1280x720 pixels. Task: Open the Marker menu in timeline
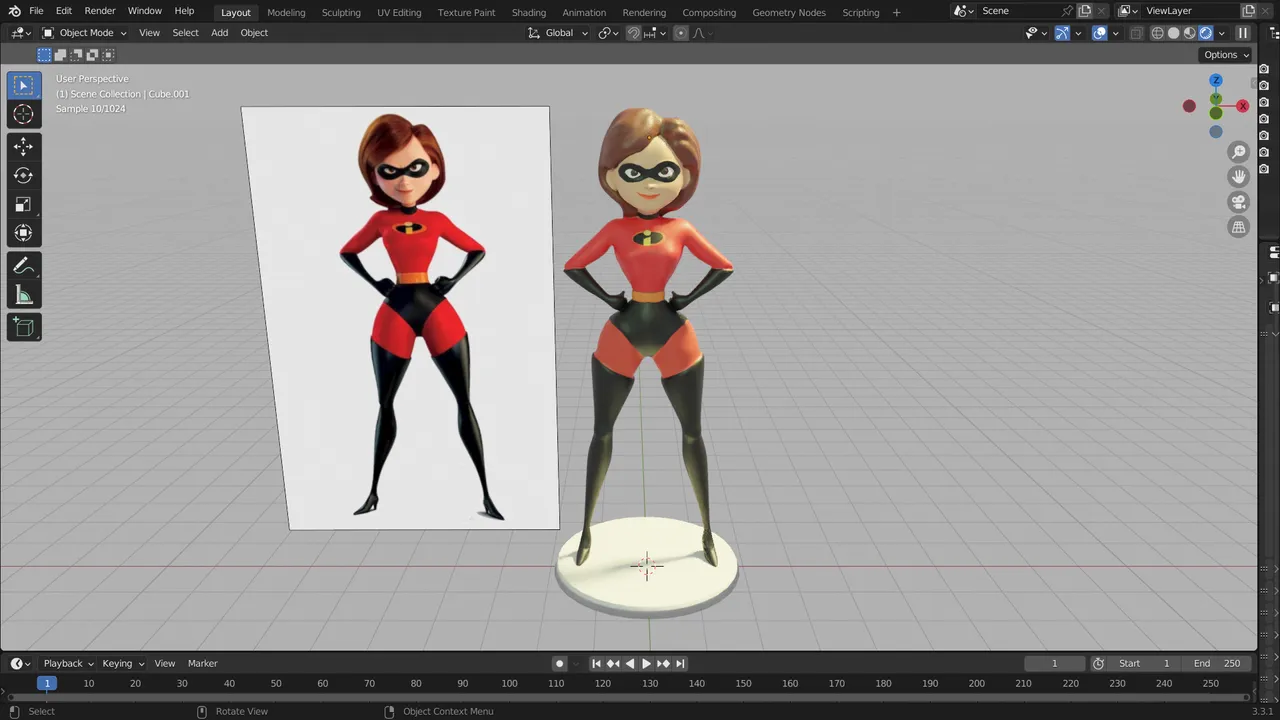pos(203,664)
